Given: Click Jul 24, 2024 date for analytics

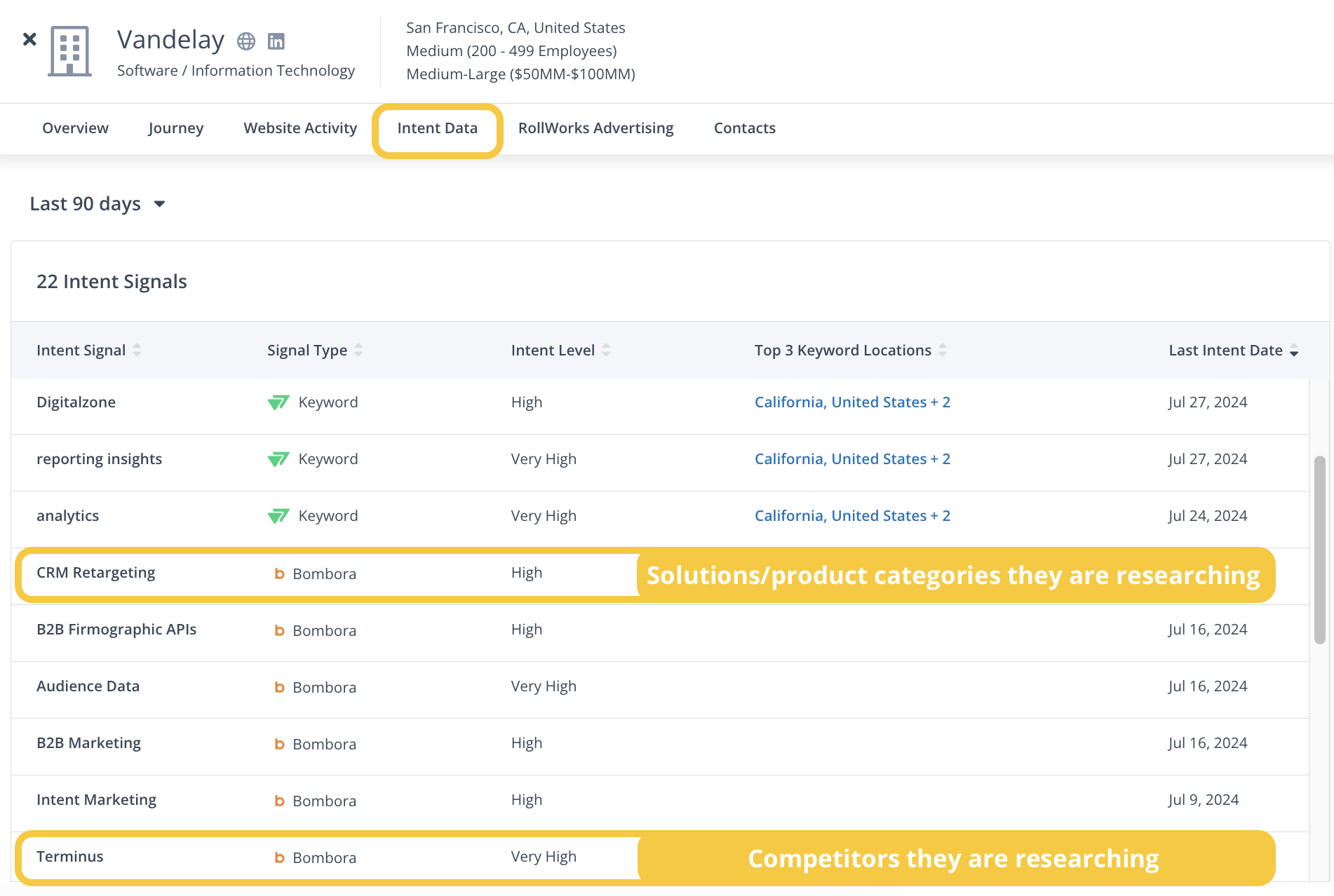Looking at the screenshot, I should click(1207, 516).
